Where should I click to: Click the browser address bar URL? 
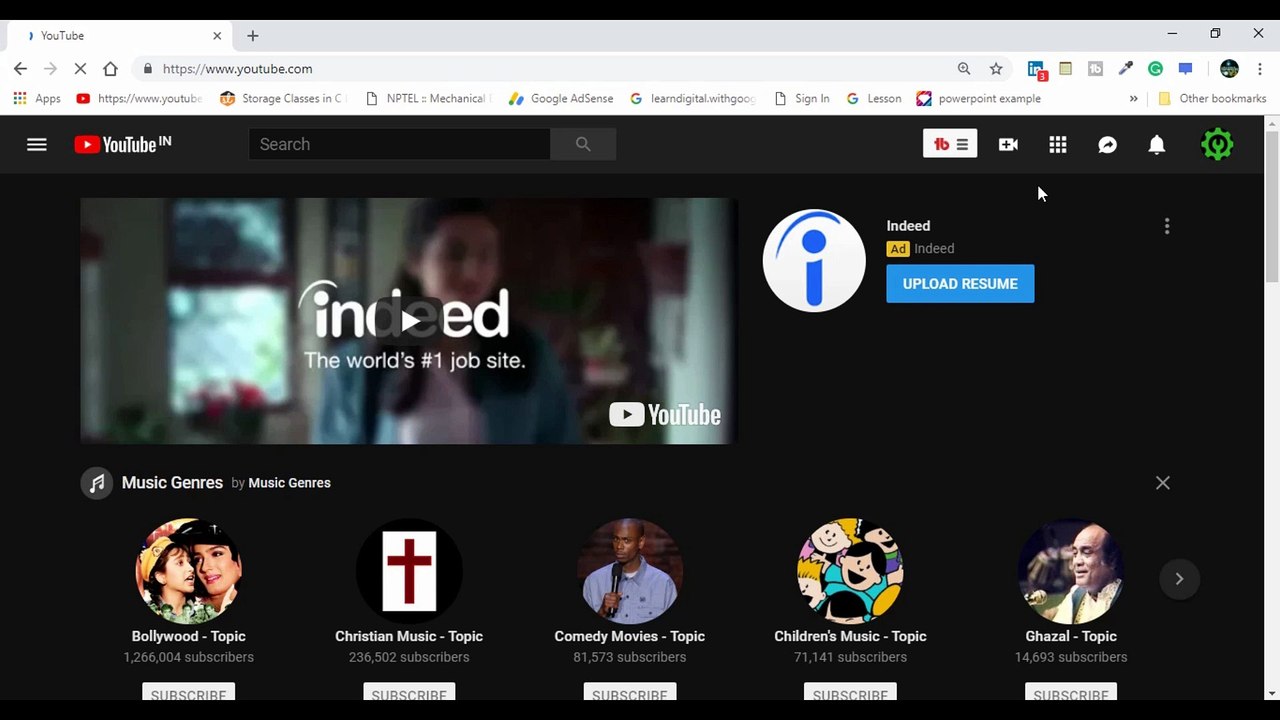[x=238, y=69]
